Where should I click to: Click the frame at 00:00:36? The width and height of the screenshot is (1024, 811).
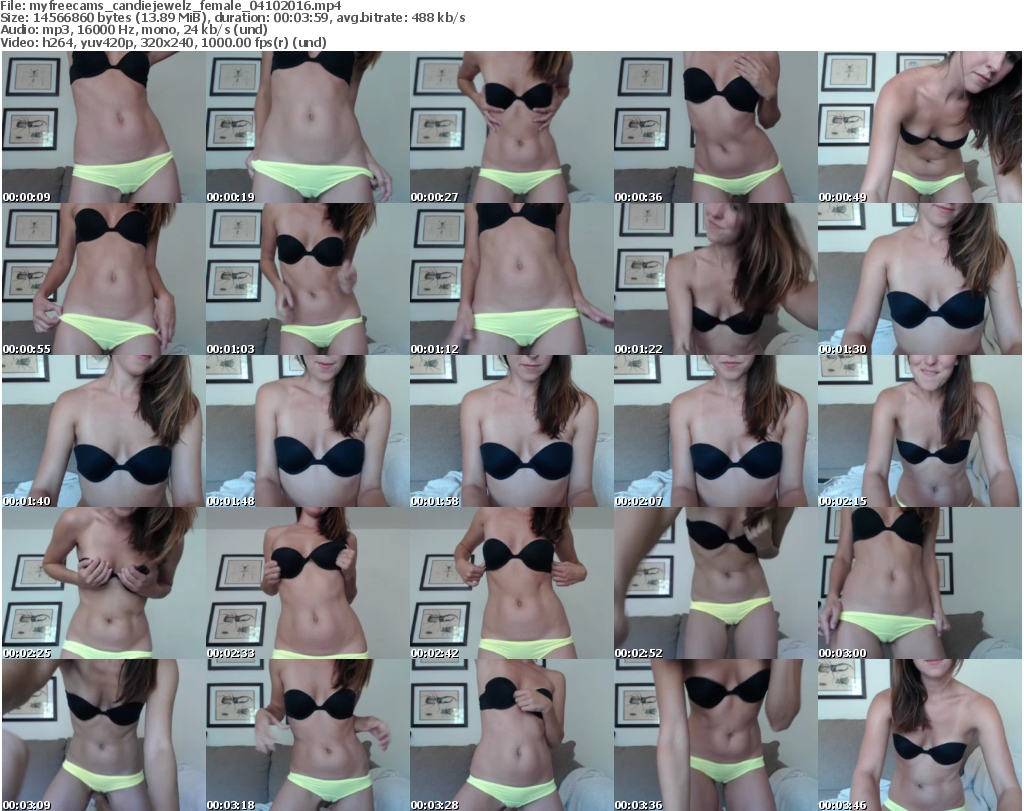click(715, 128)
